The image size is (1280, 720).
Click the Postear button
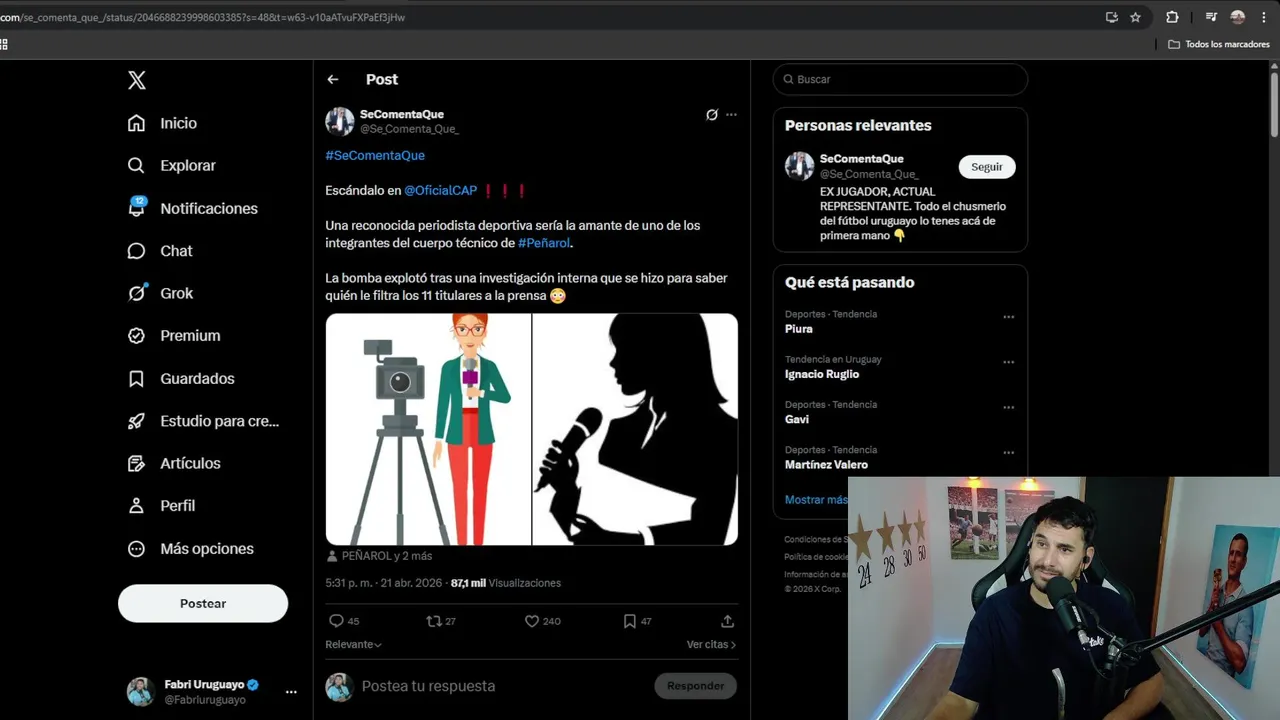click(203, 603)
